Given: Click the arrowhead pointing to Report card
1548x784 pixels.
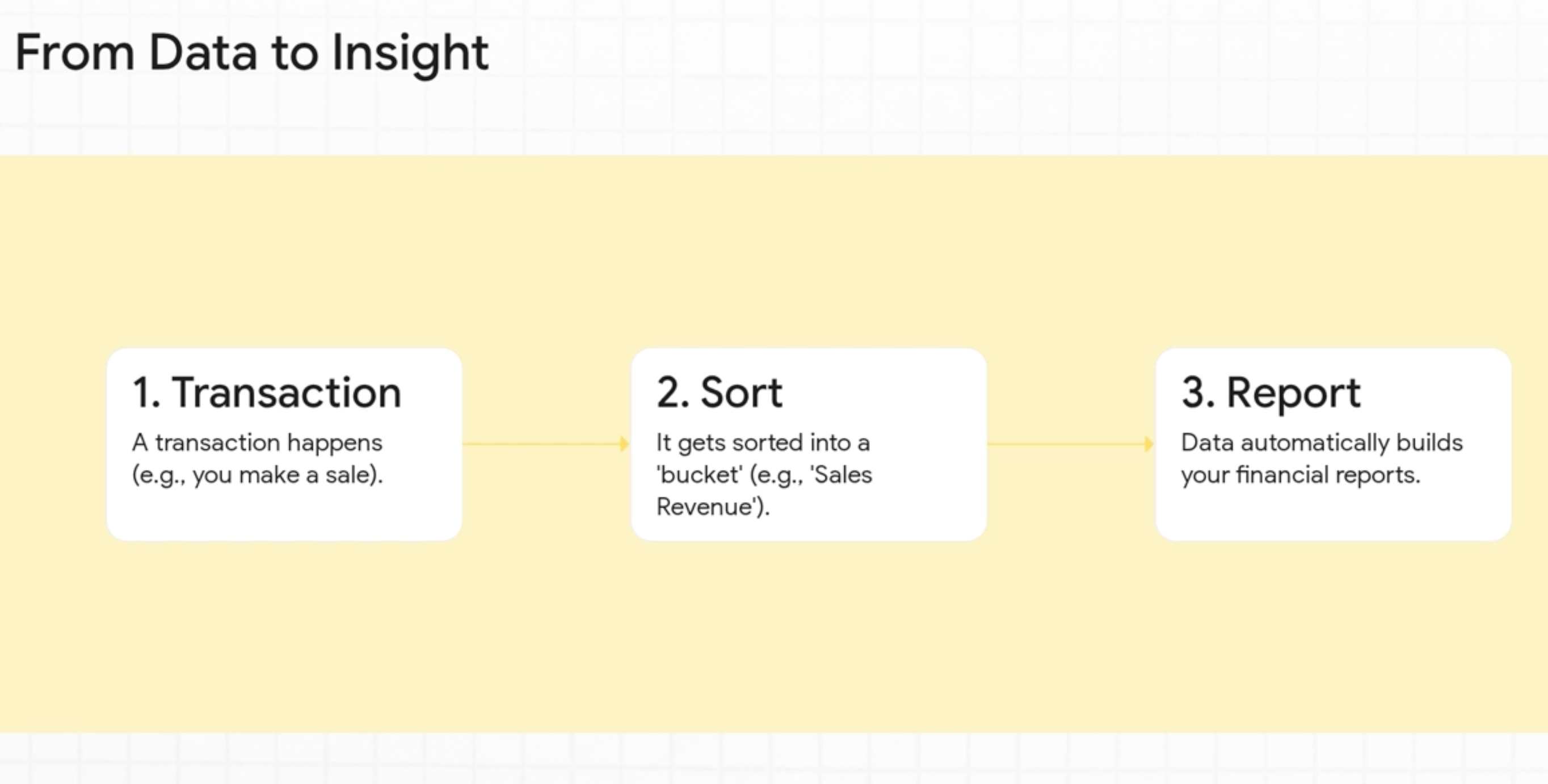Looking at the screenshot, I should click(x=1149, y=445).
